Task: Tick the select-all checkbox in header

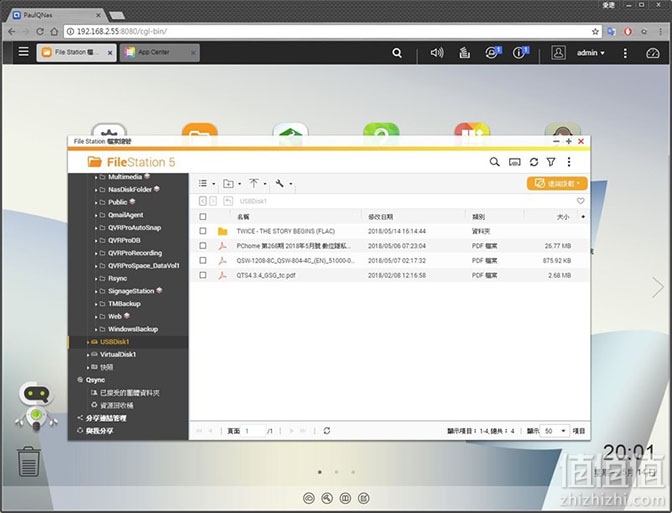Action: (203, 216)
